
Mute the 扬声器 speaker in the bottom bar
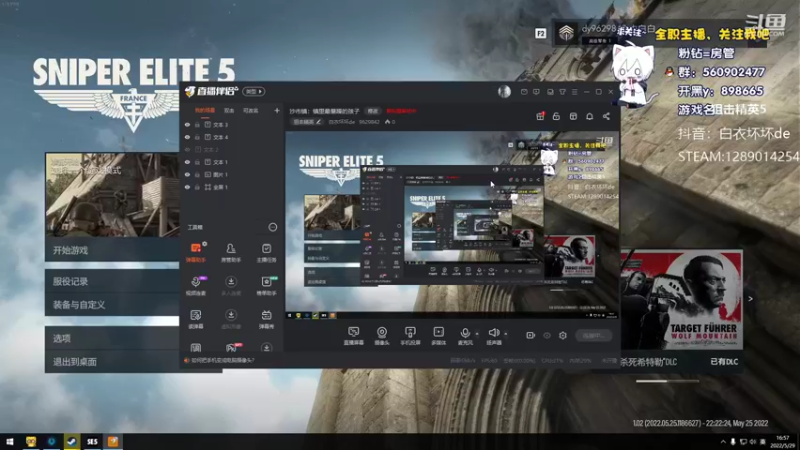(x=493, y=336)
